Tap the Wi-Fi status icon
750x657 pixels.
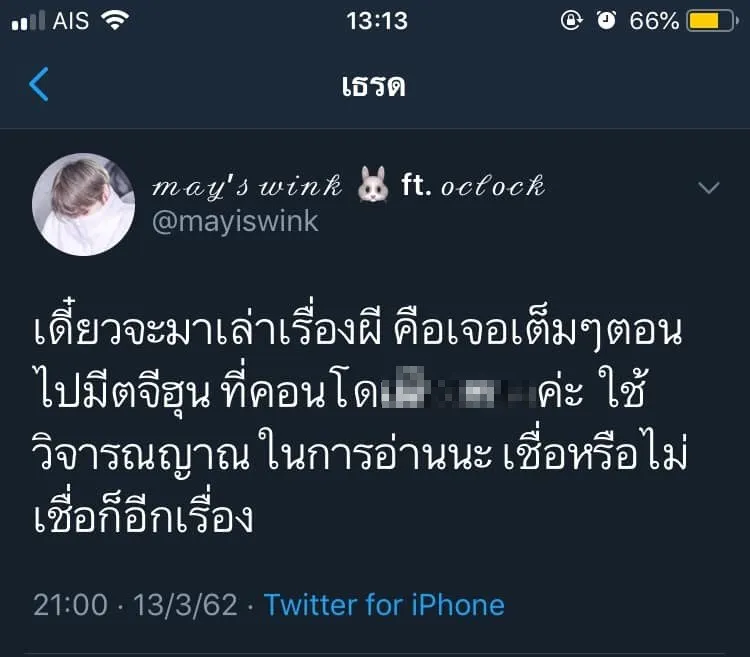coord(115,20)
